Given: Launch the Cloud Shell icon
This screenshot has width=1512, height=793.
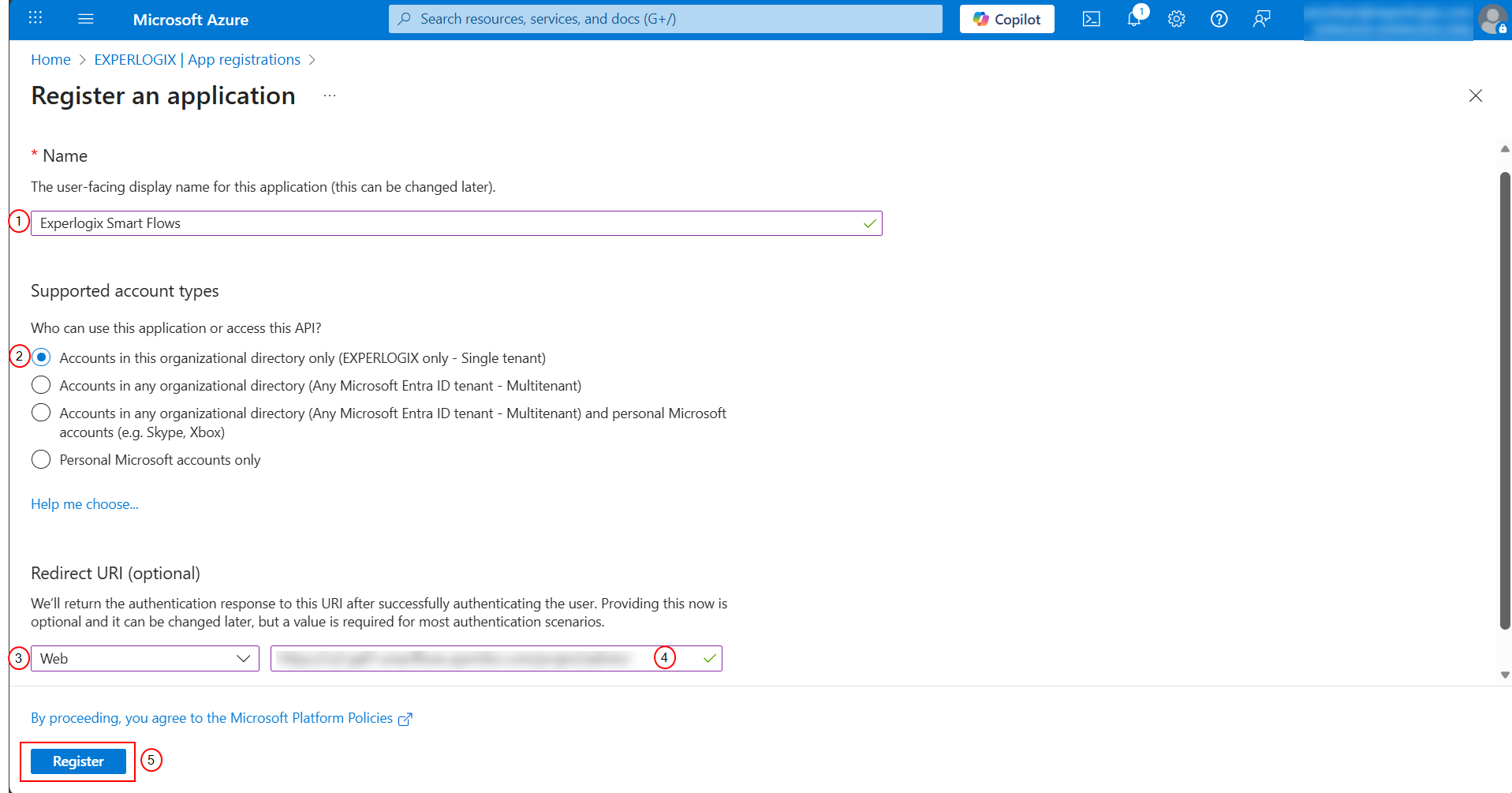Looking at the screenshot, I should 1092,19.
